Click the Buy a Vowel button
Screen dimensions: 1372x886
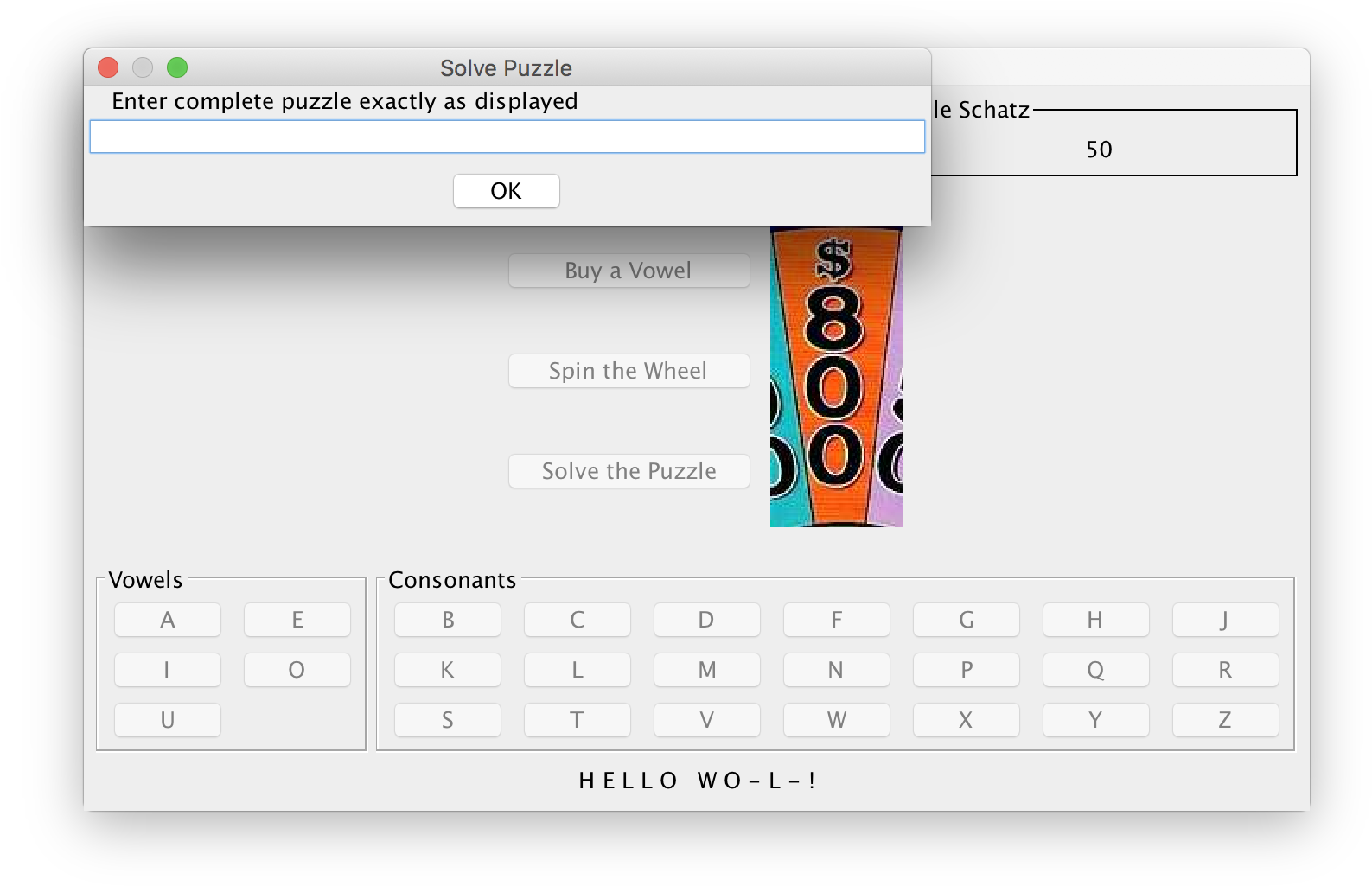tap(629, 271)
